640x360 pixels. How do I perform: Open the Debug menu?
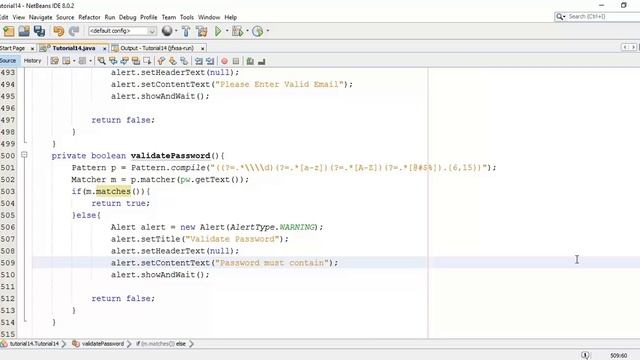tap(127, 17)
